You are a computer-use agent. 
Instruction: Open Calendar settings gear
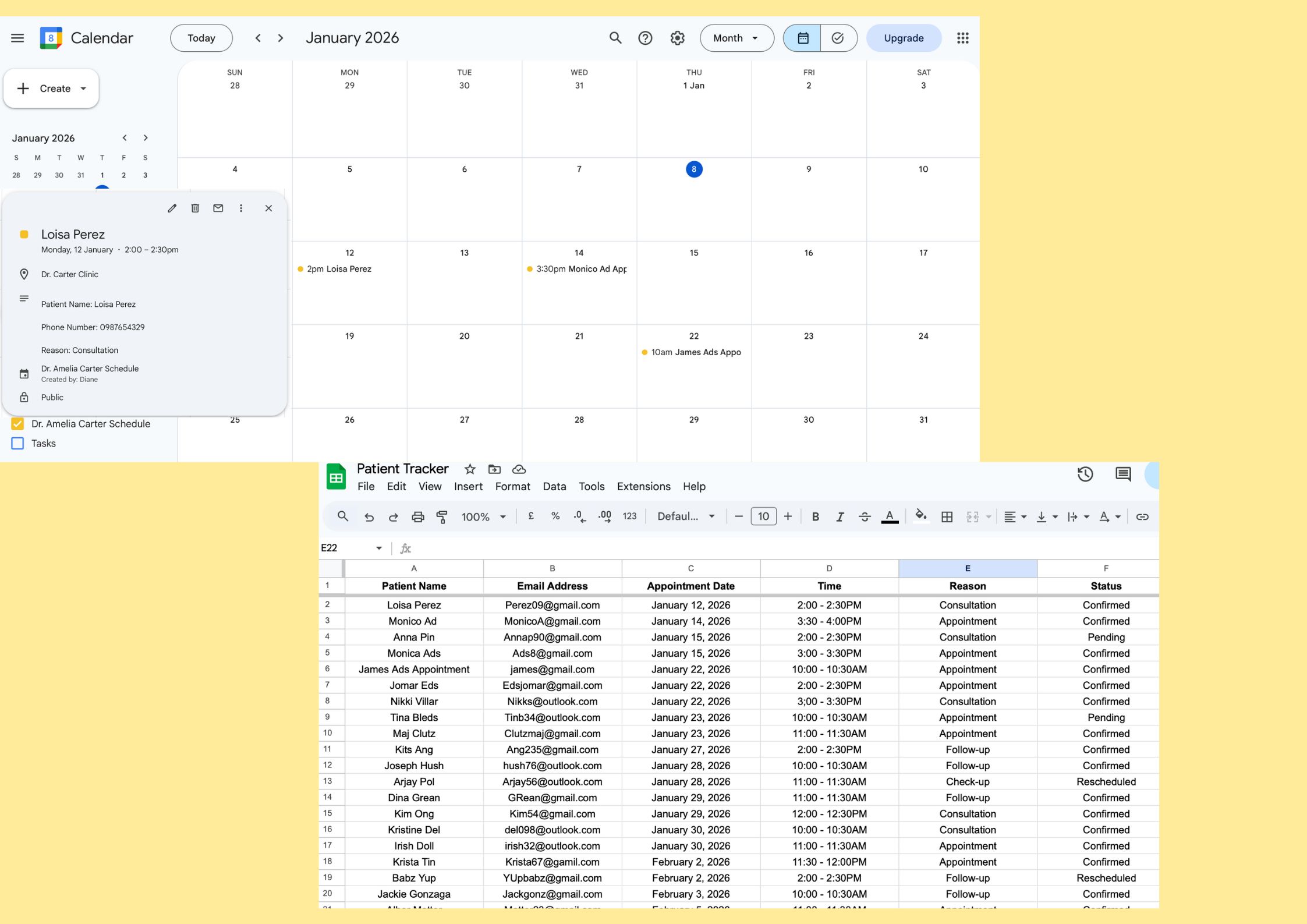click(x=677, y=38)
